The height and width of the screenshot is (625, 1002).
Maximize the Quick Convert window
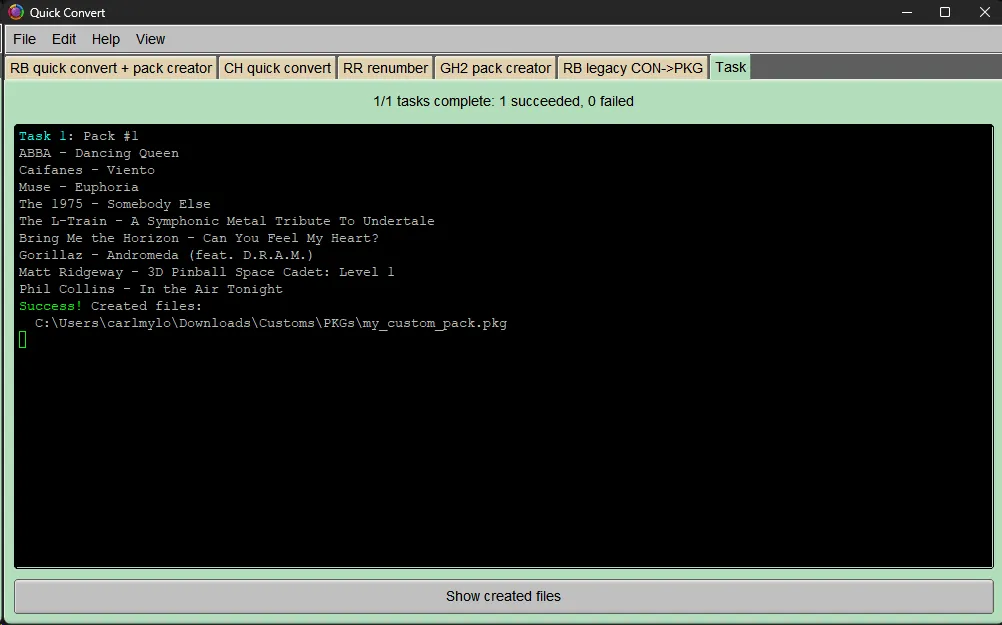click(x=943, y=12)
